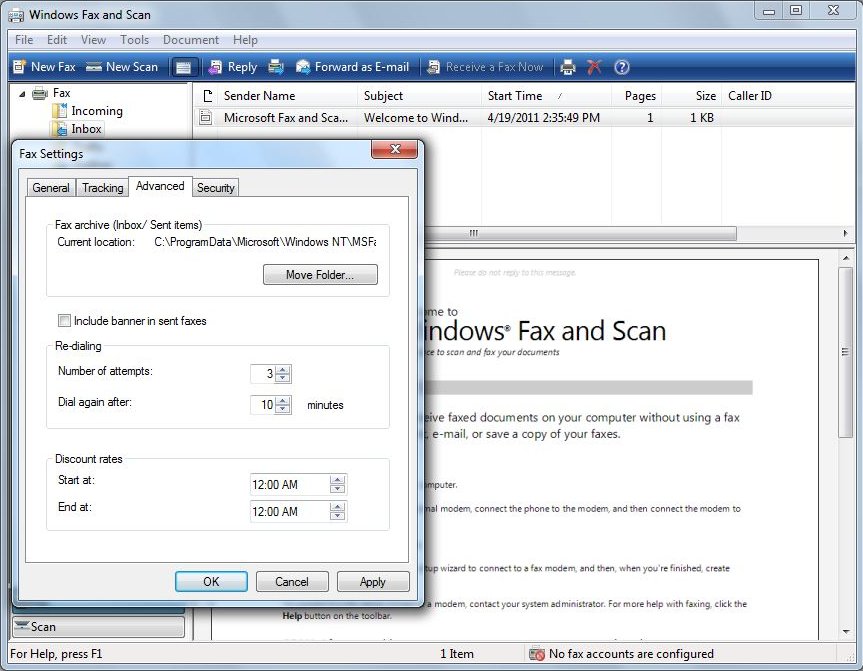Click Apply in Fax Settings
The width and height of the screenshot is (863, 671).
pos(373,582)
